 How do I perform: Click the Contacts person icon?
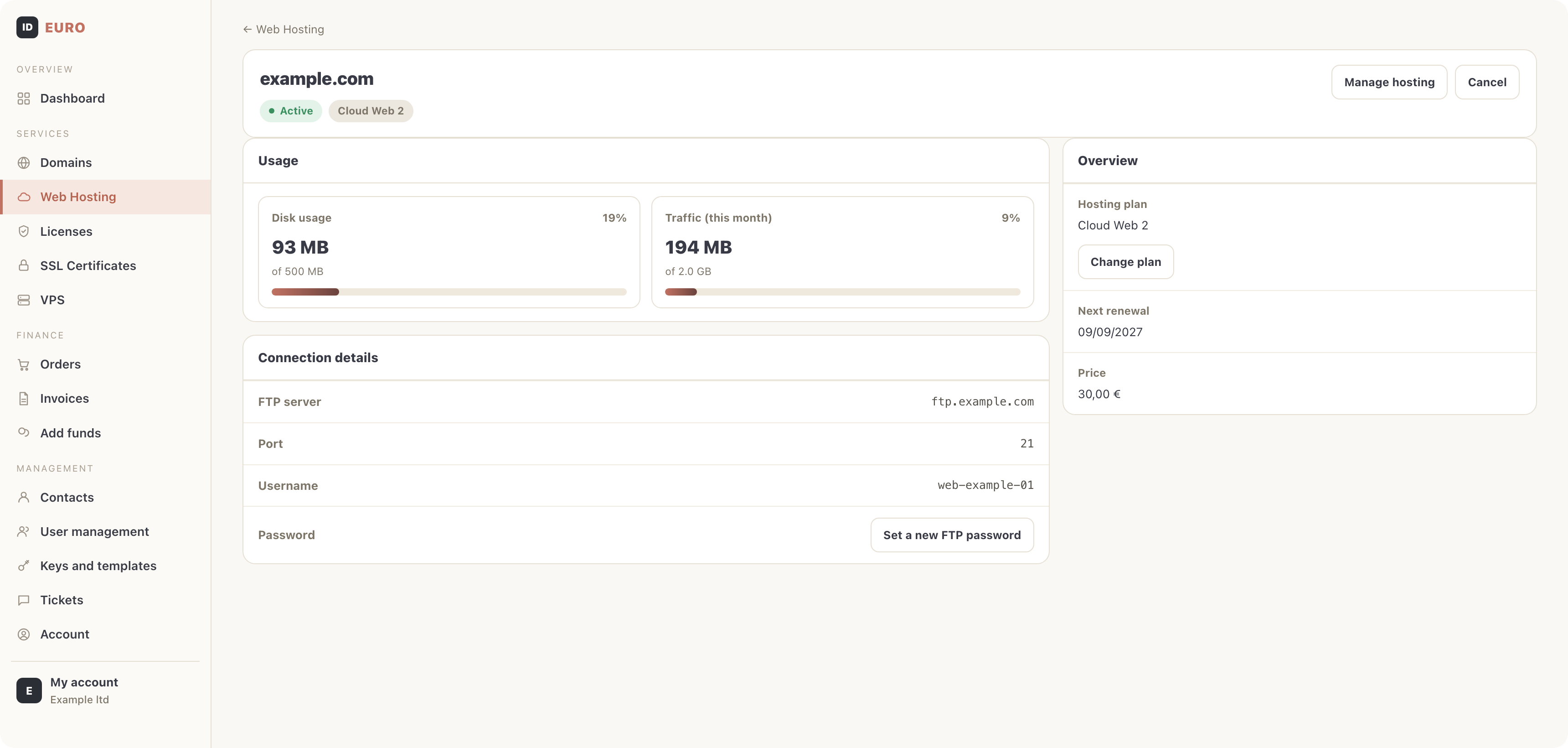click(x=24, y=497)
